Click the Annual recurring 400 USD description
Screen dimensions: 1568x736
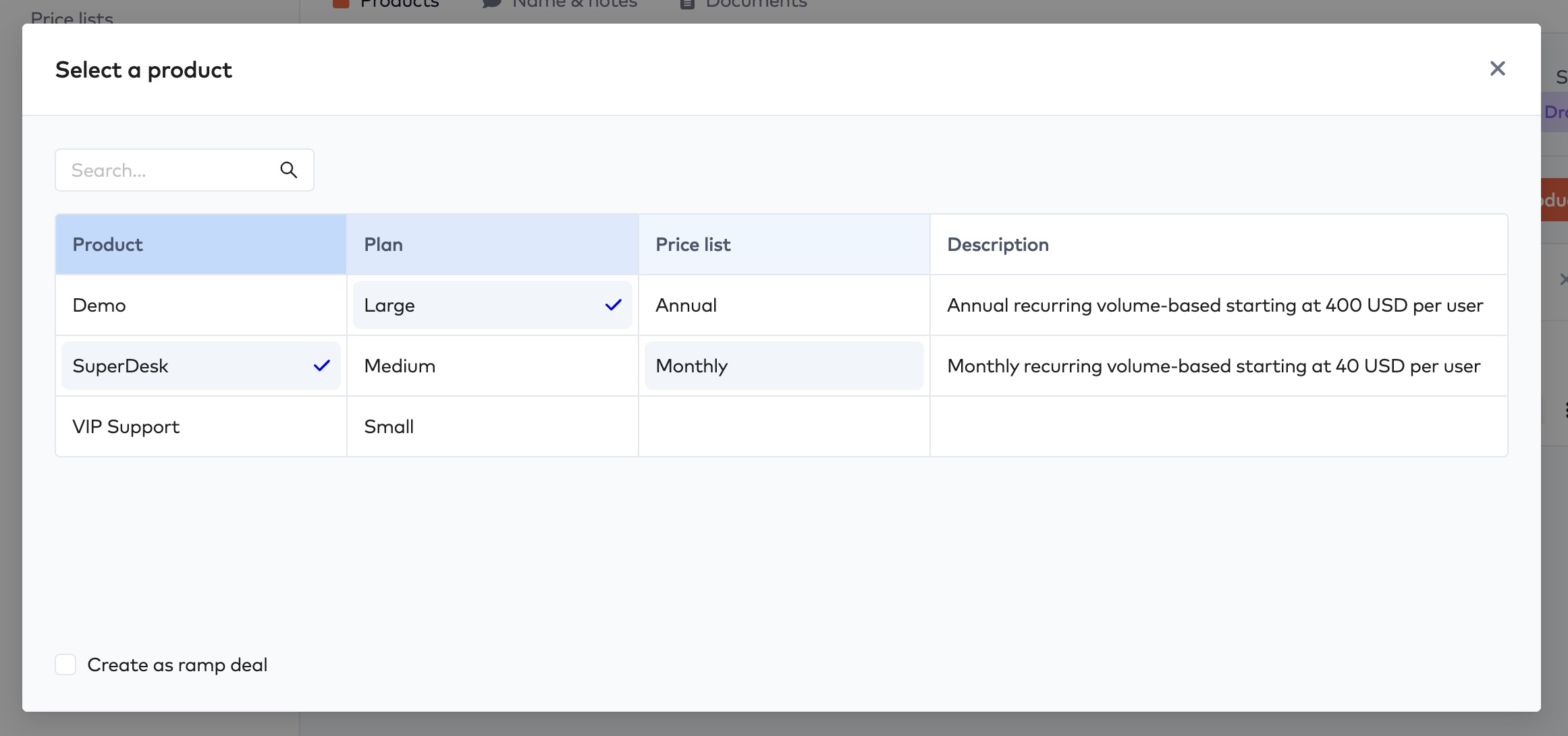[x=1215, y=305]
